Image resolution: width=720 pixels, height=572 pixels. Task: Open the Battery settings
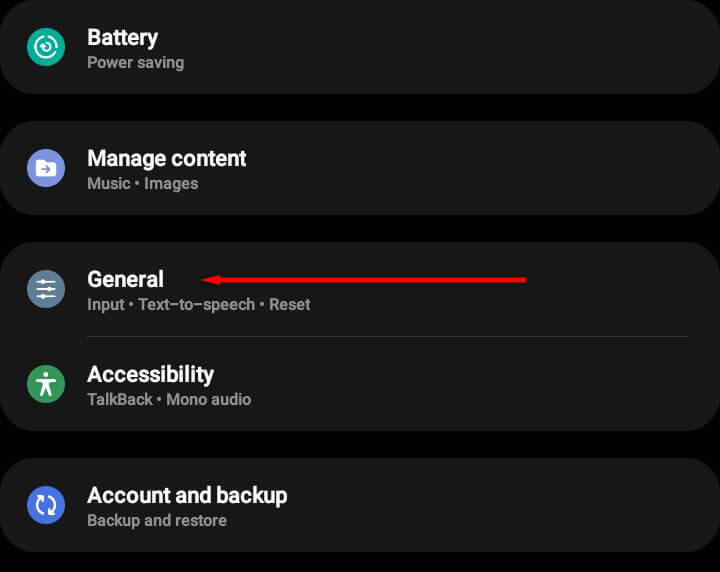(x=122, y=38)
